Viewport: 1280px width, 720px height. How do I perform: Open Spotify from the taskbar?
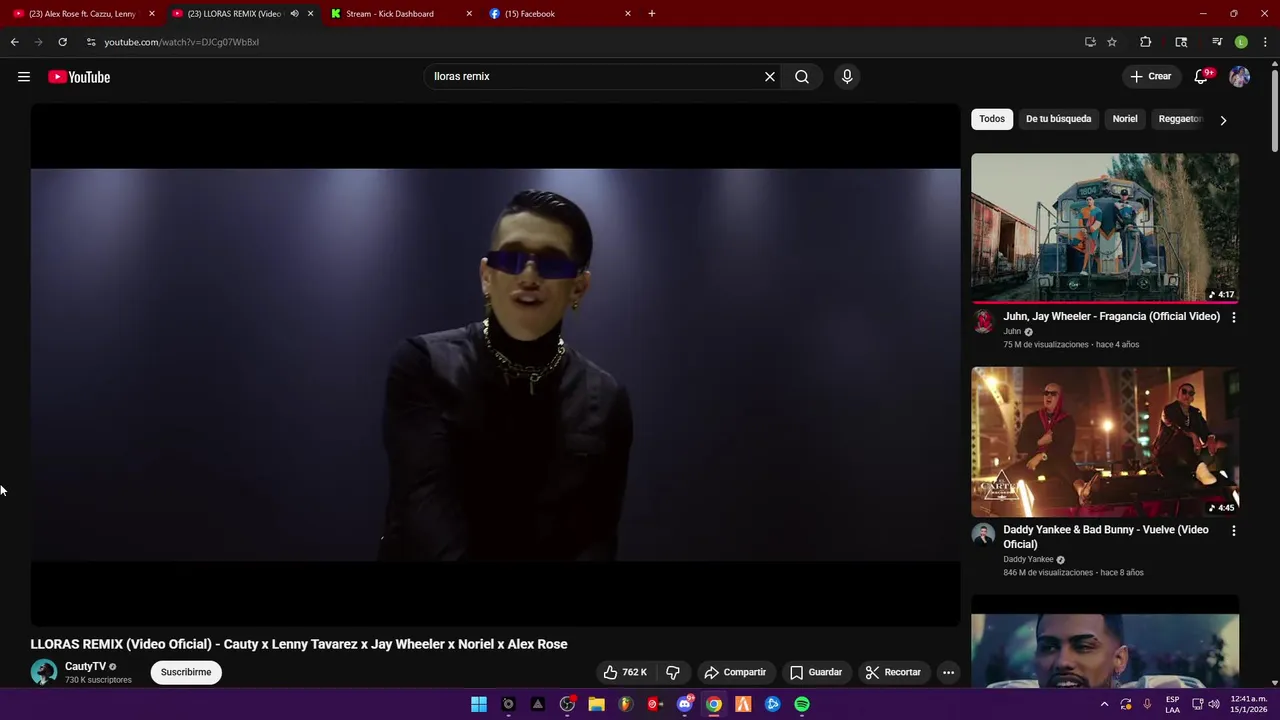[x=802, y=704]
